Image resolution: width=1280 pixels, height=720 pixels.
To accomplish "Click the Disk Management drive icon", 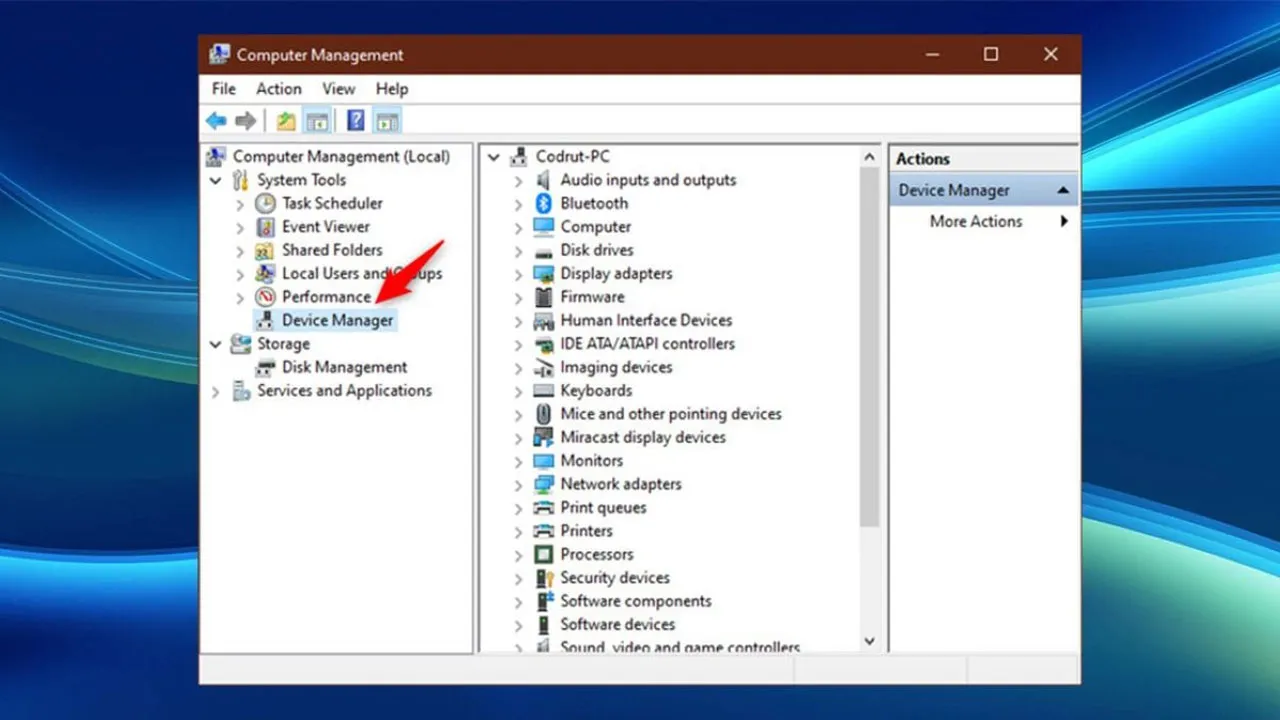I will 265,367.
